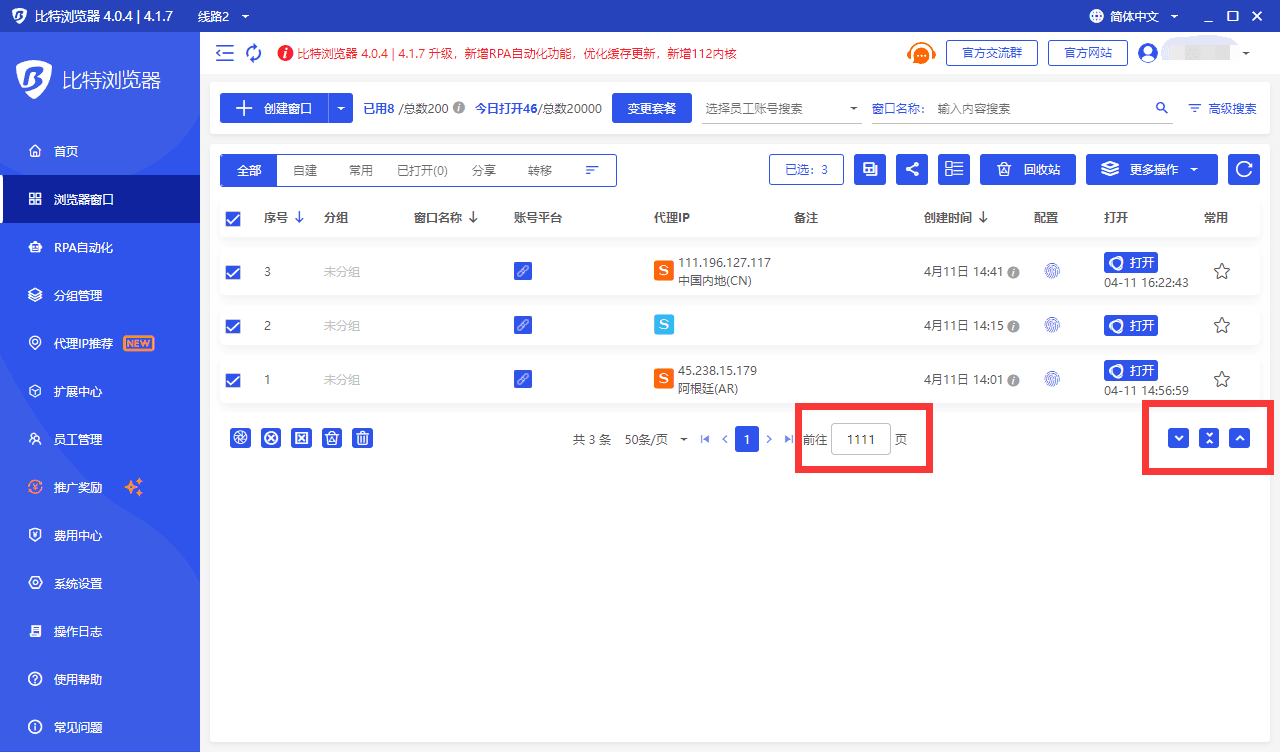Viewport: 1280px width, 752px height.
Task: Star row 1 as favorite
Action: [x=1221, y=379]
